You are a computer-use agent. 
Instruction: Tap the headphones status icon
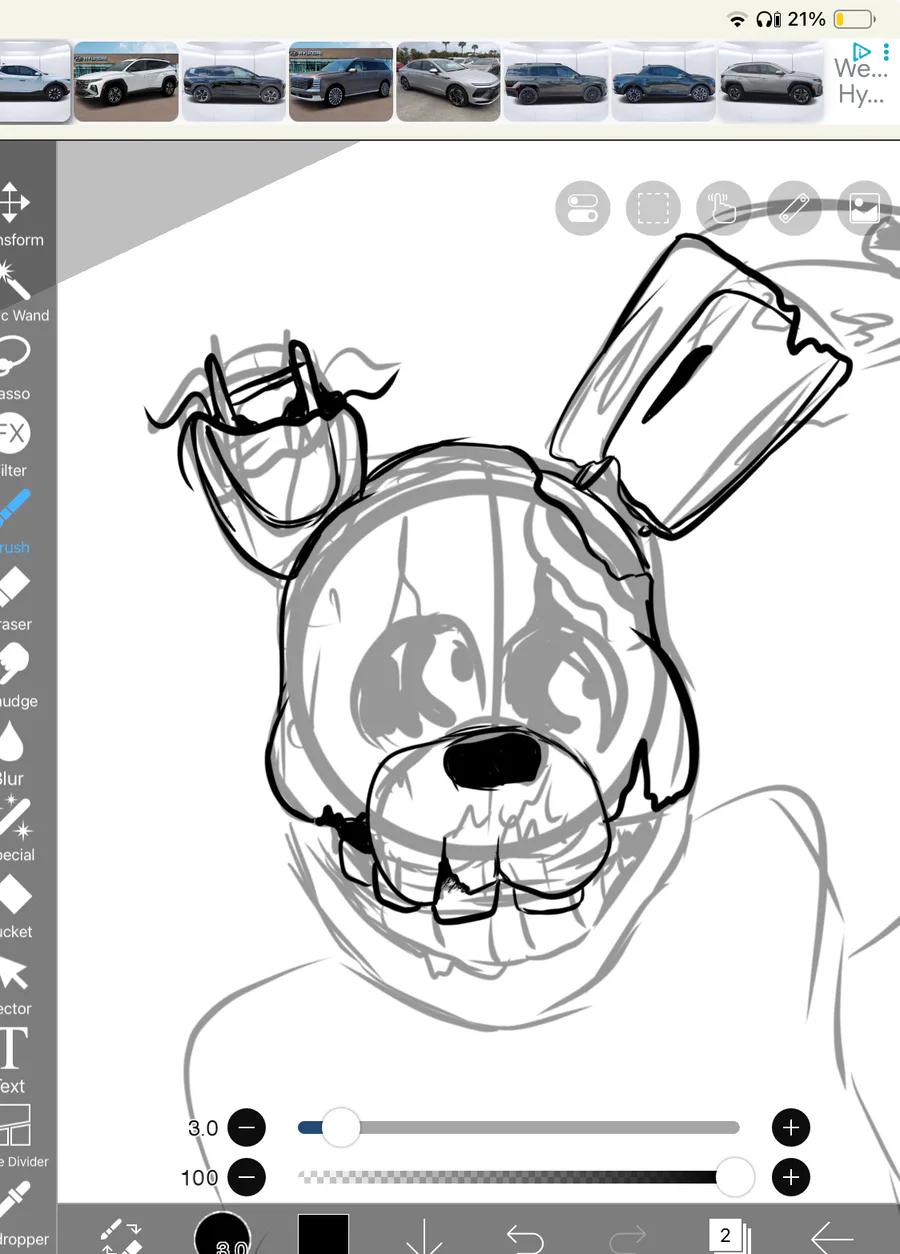pyautogui.click(x=768, y=19)
